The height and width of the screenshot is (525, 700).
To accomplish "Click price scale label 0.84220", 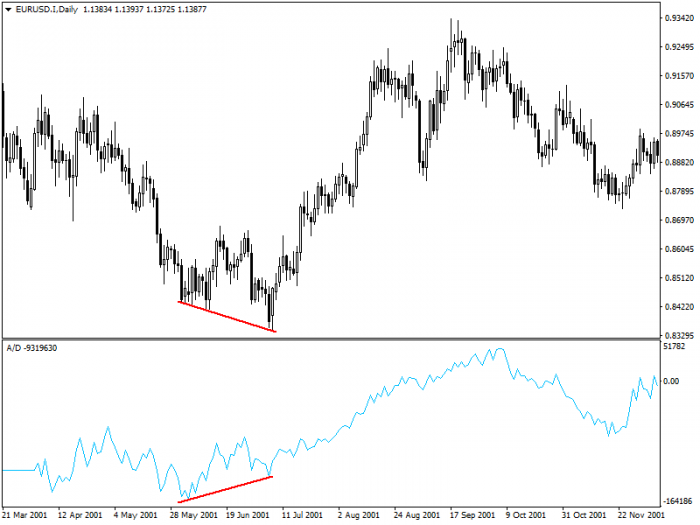I will click(x=679, y=307).
